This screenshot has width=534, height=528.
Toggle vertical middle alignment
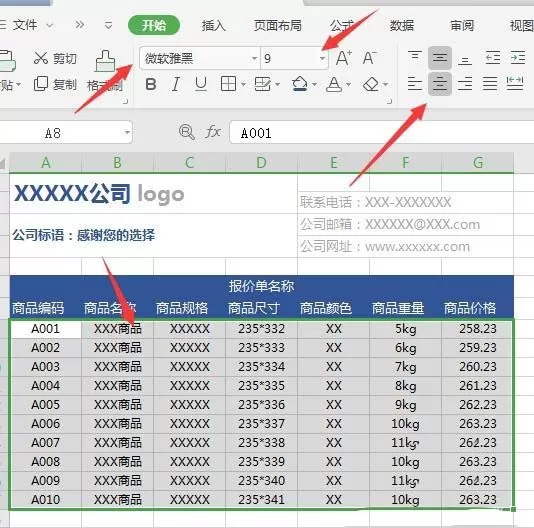[440, 58]
